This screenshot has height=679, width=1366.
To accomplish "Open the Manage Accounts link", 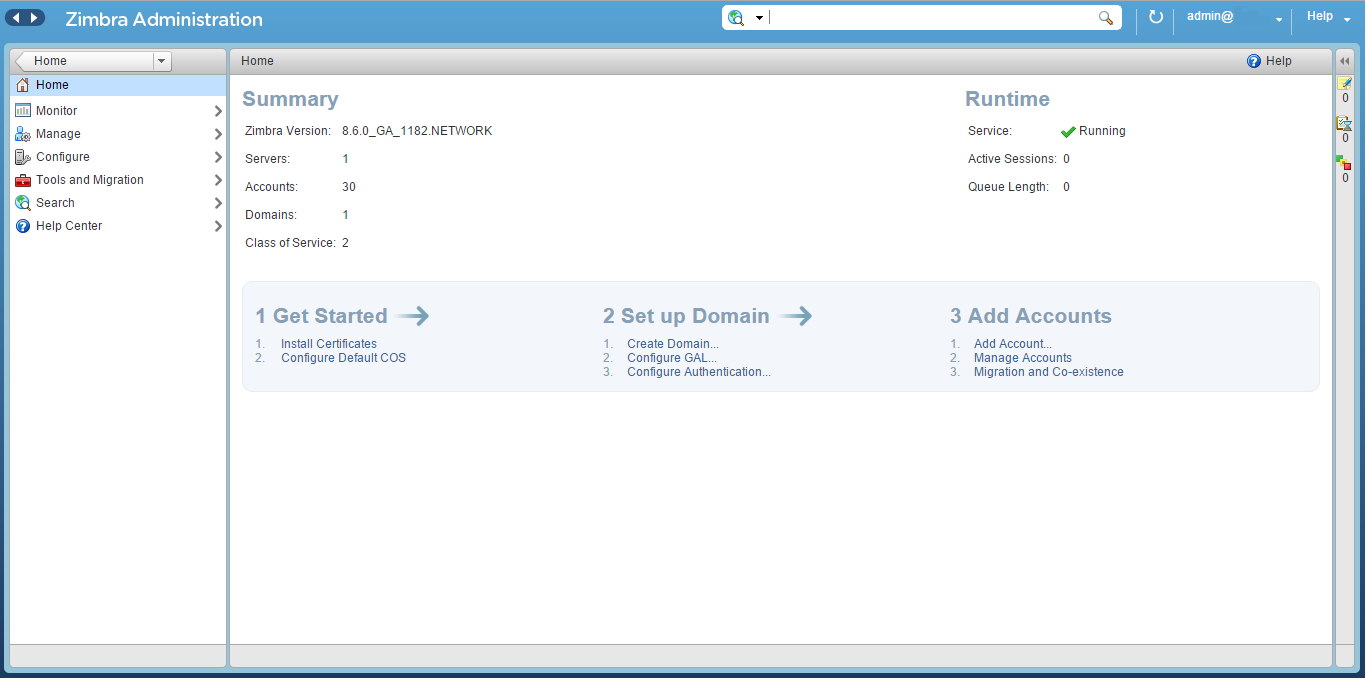I will 1023,358.
